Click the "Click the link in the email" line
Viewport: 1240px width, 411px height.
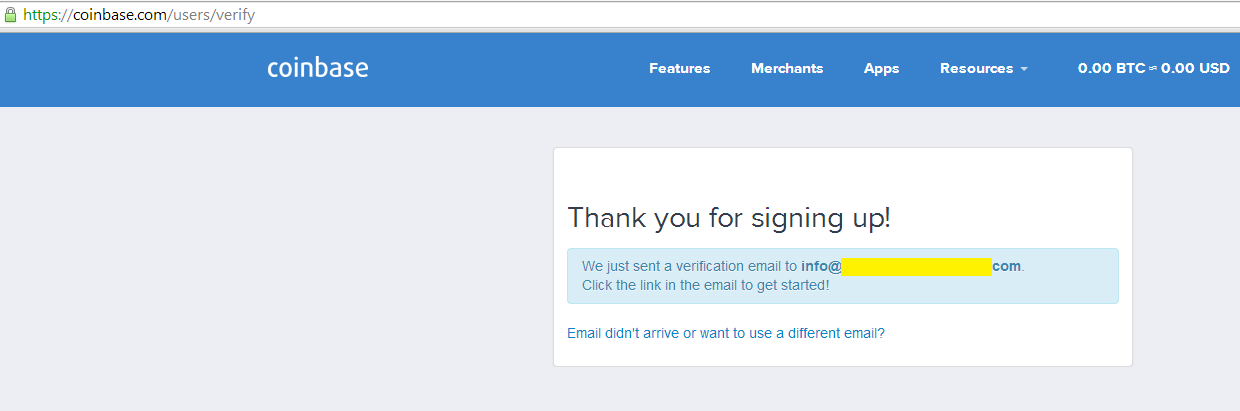pyautogui.click(x=706, y=285)
